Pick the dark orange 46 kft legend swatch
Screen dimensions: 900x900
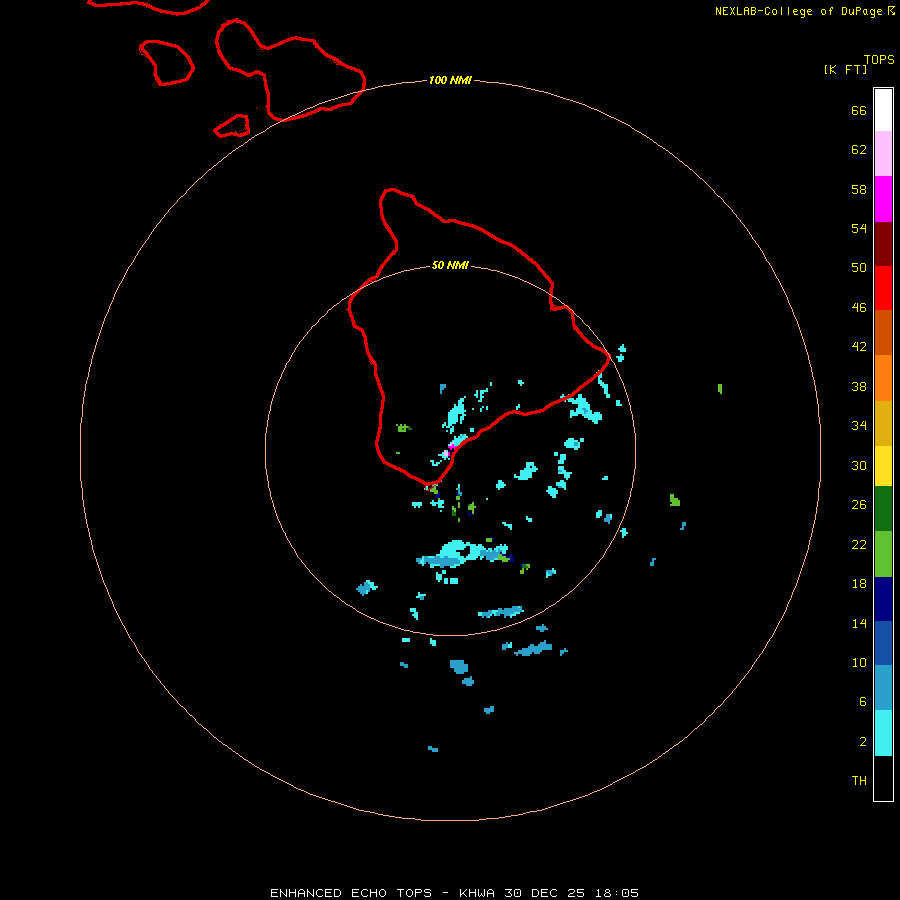883,332
